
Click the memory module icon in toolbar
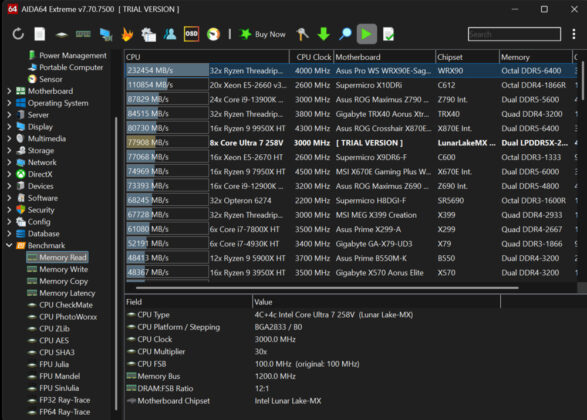(83, 34)
